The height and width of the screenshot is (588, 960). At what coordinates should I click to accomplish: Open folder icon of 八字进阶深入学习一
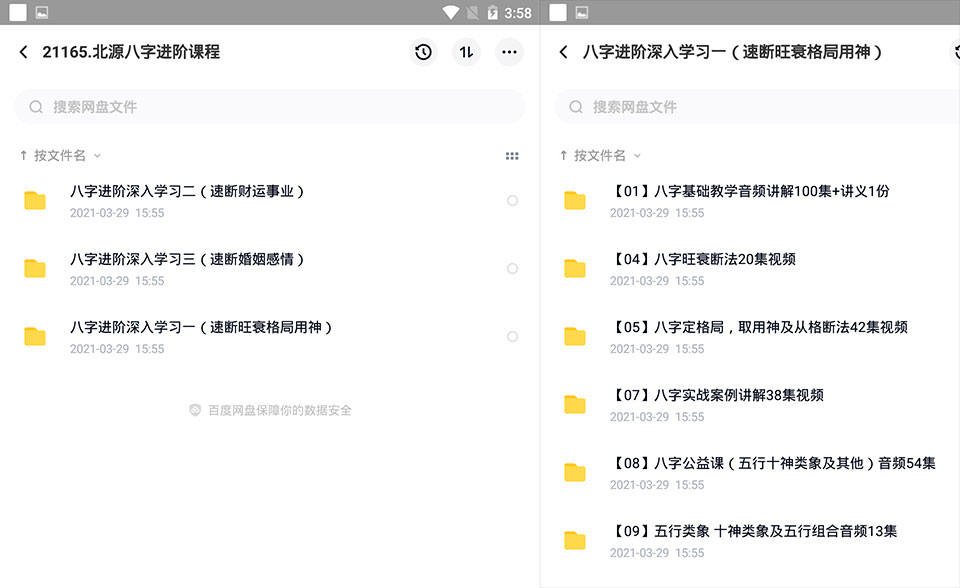coord(35,336)
